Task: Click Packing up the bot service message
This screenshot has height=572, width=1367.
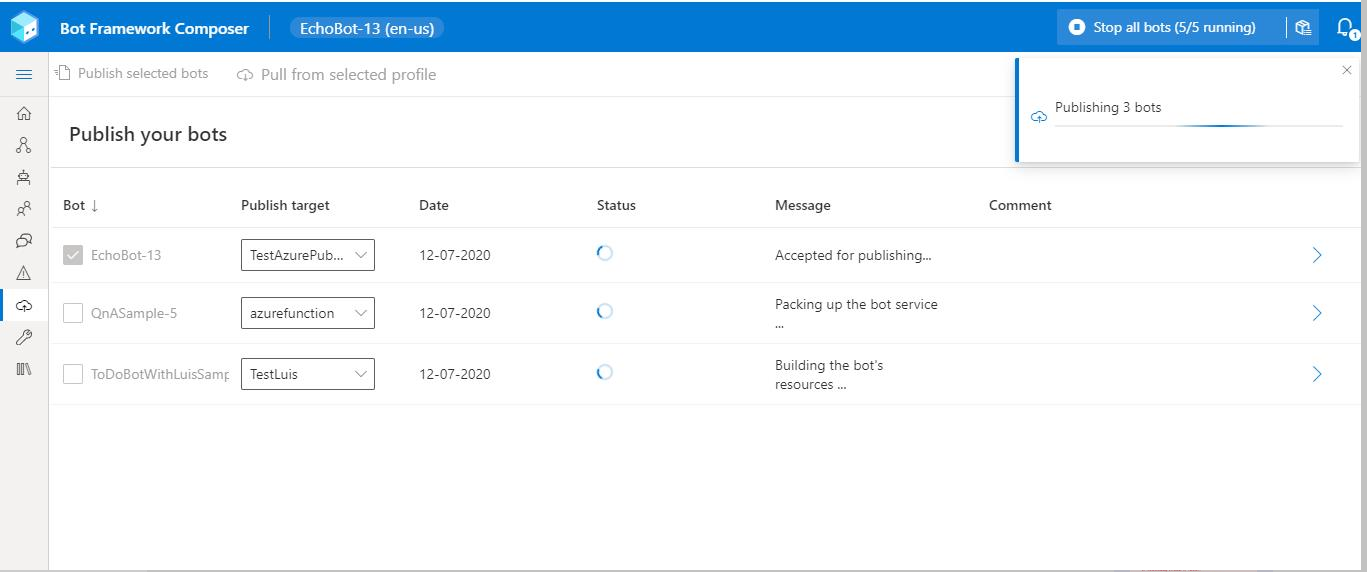Action: (856, 313)
